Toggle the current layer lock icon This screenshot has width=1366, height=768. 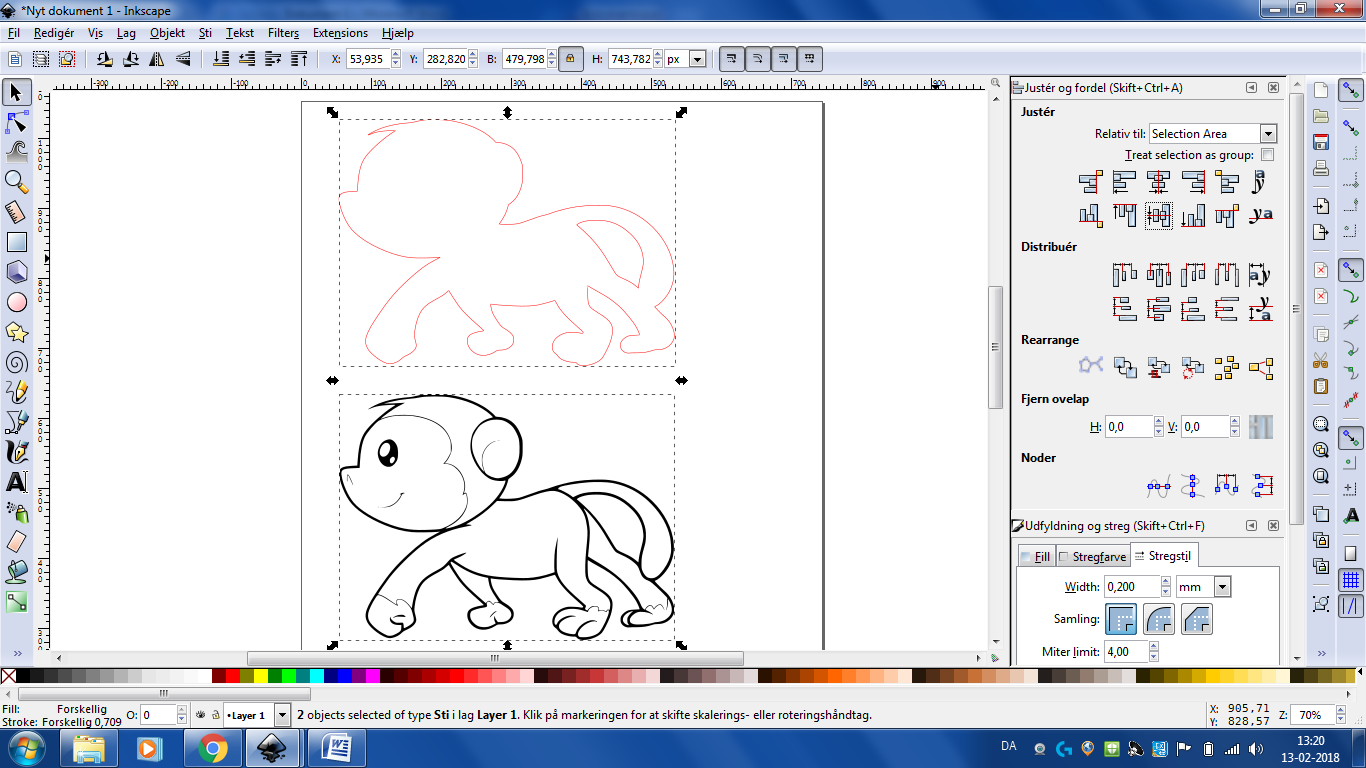click(x=215, y=715)
